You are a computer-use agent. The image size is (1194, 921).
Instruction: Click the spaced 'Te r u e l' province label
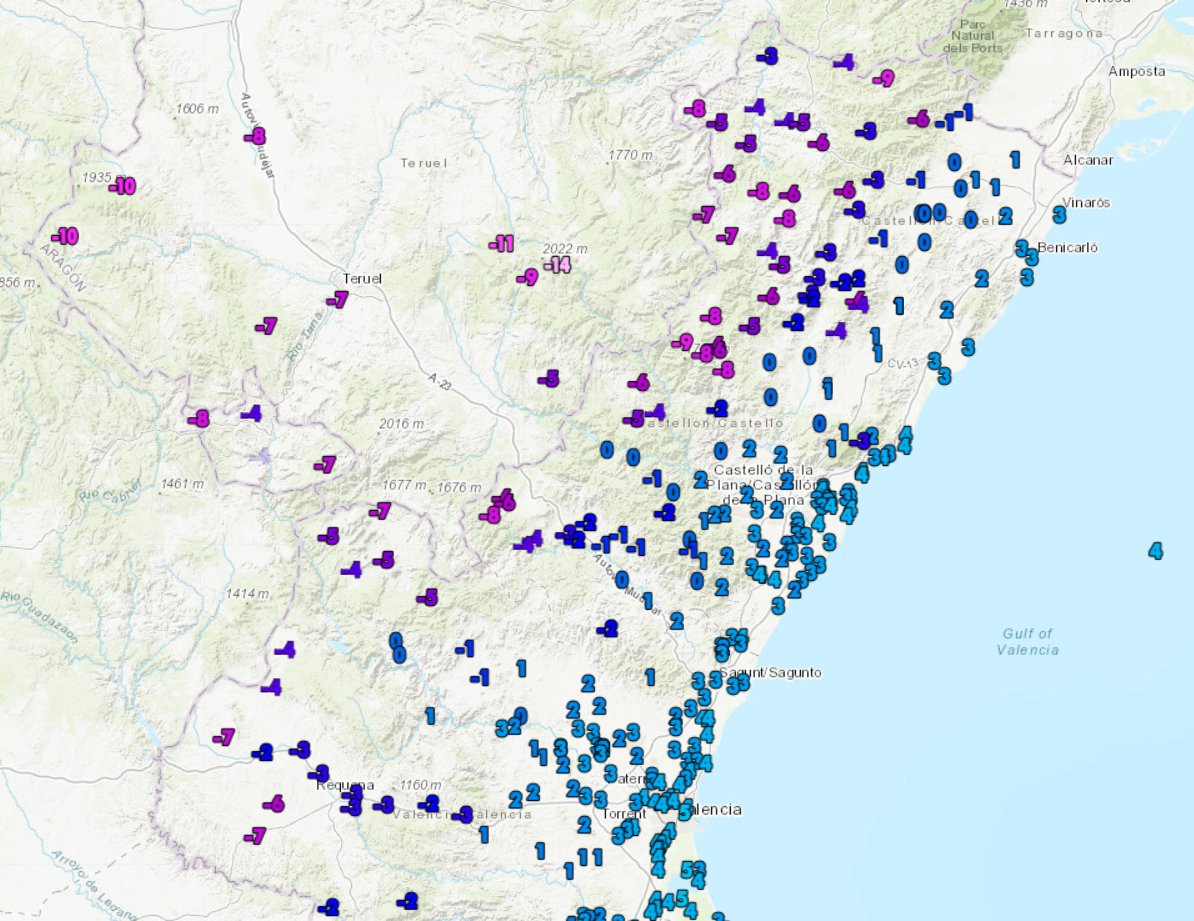[x=424, y=163]
